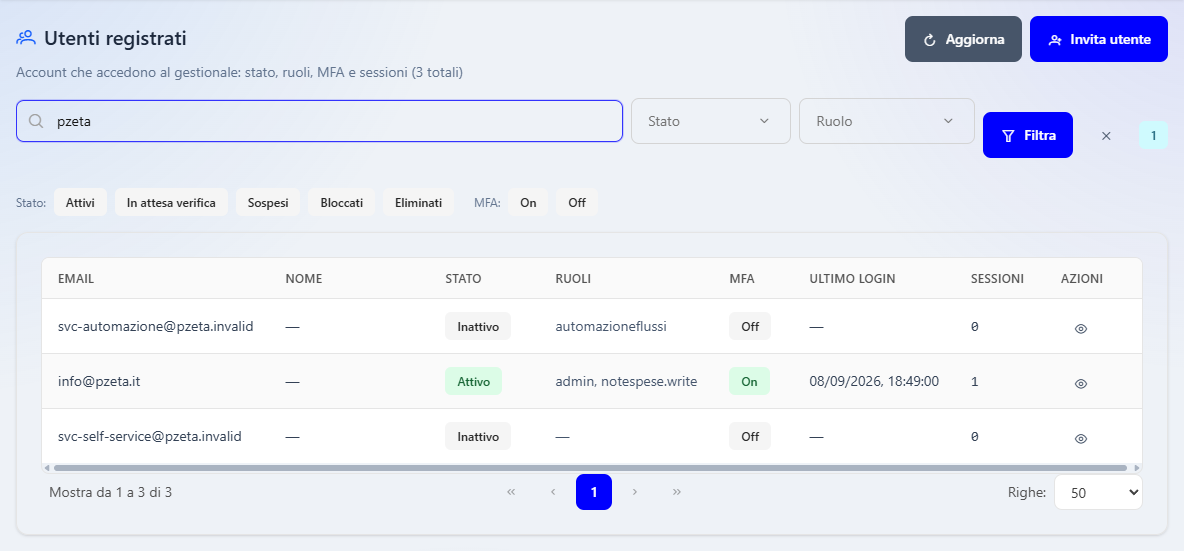
Task: Sort by EMAIL column header
Action: pos(76,279)
